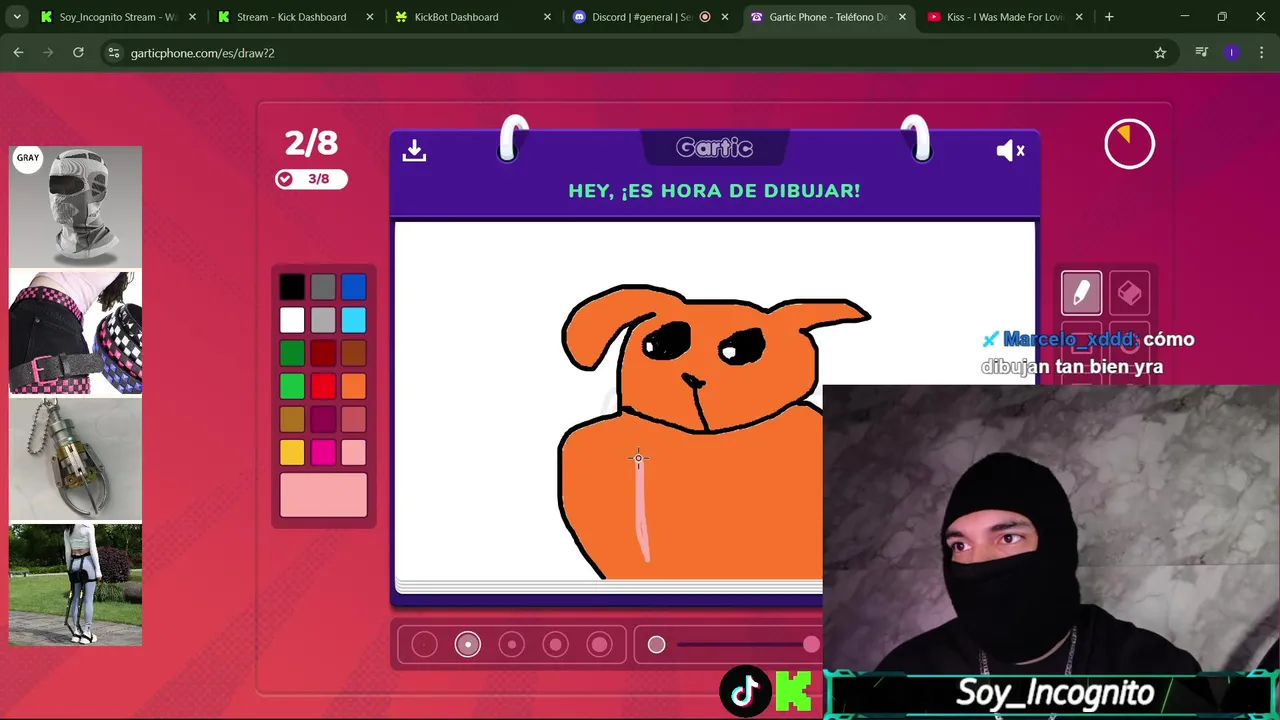Pick the dark green color swatch
1280x720 pixels.
point(292,353)
